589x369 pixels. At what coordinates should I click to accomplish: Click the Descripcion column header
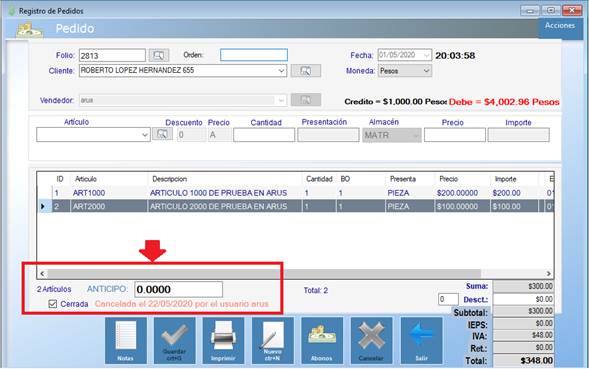point(169,179)
